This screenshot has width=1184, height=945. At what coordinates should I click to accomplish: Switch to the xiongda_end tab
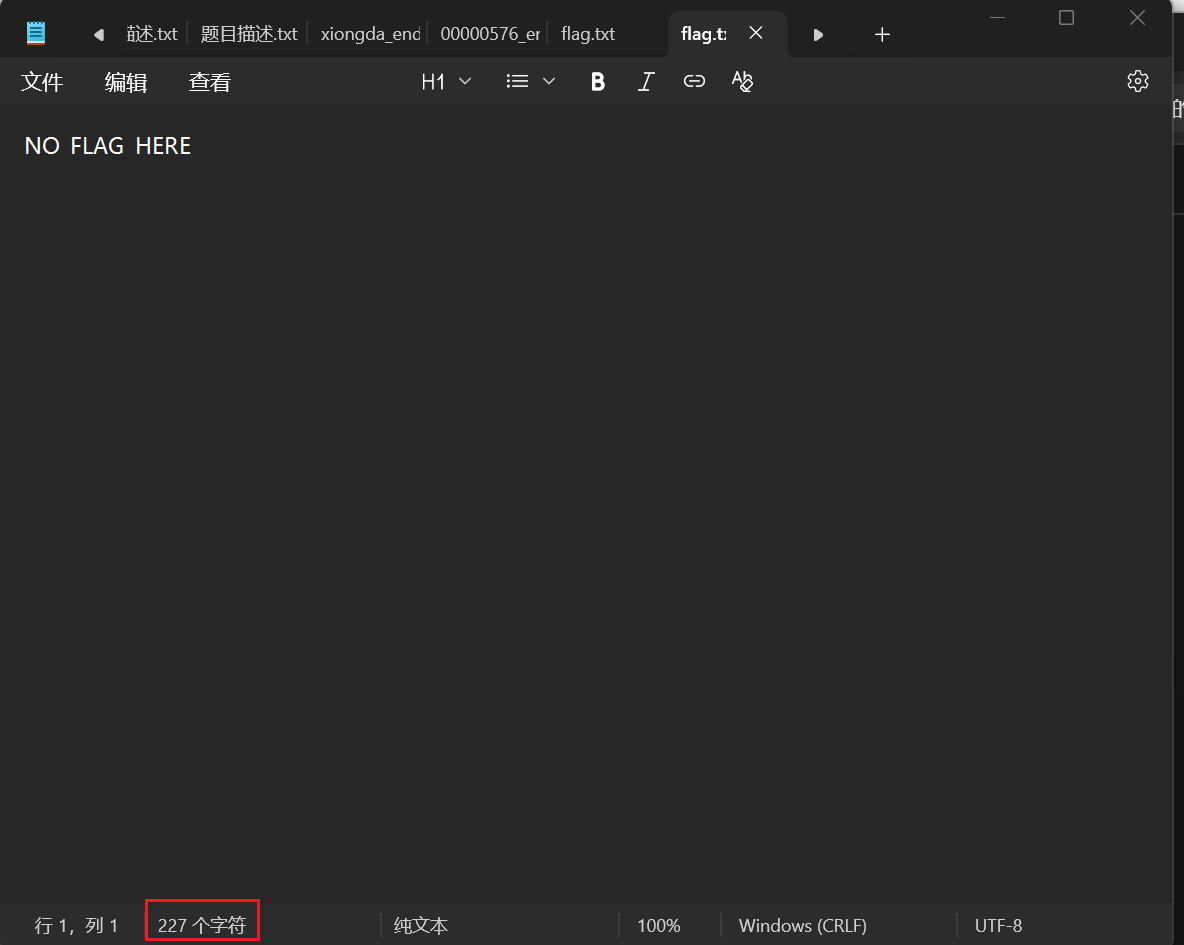pyautogui.click(x=370, y=34)
